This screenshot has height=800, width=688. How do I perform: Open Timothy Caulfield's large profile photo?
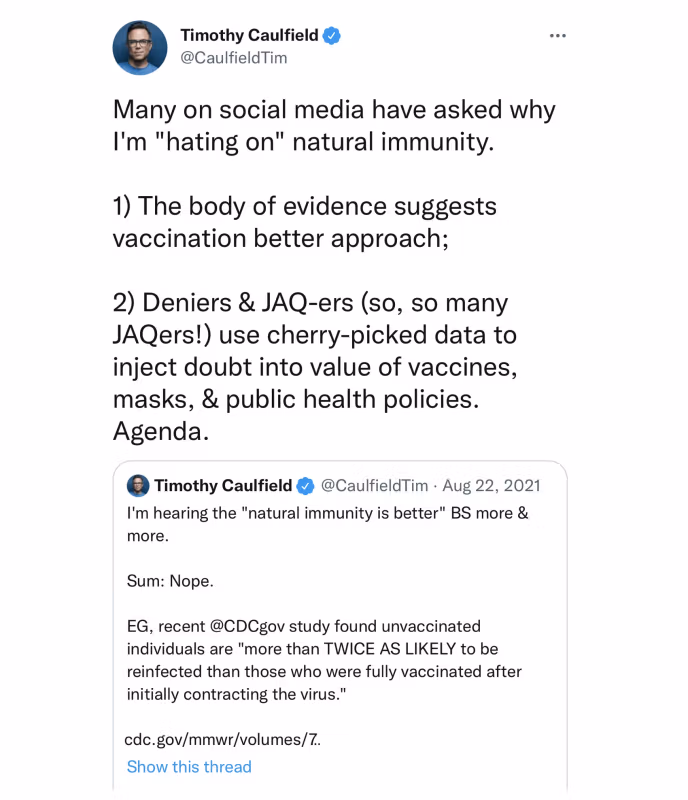pos(139,46)
